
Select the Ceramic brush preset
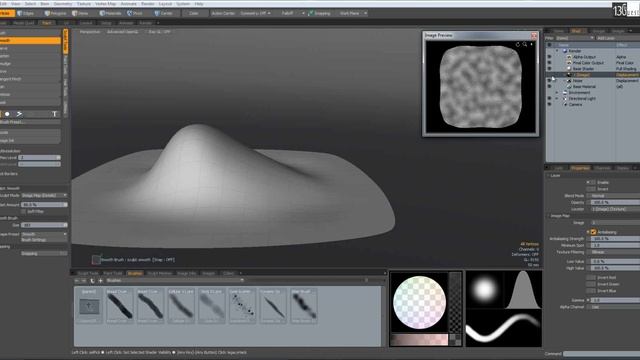(x=273, y=306)
